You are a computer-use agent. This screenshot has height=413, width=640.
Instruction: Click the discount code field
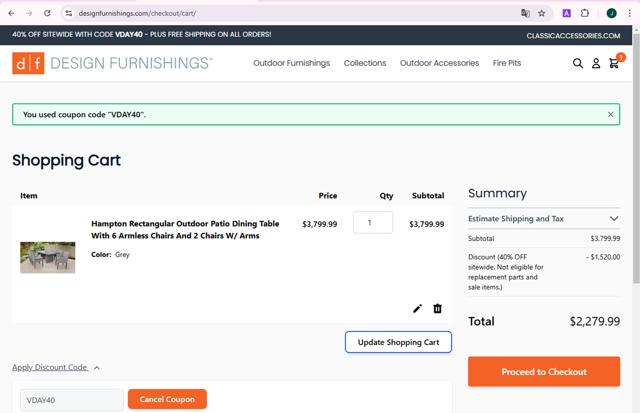click(x=72, y=400)
